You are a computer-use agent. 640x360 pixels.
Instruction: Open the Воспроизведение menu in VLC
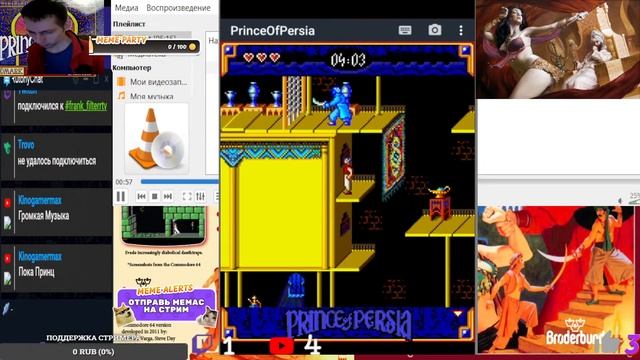pos(178,8)
